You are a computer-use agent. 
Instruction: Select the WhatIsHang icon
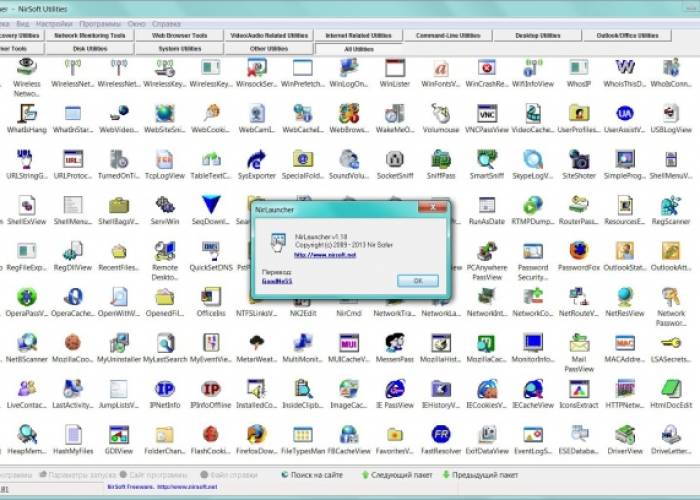(x=27, y=113)
